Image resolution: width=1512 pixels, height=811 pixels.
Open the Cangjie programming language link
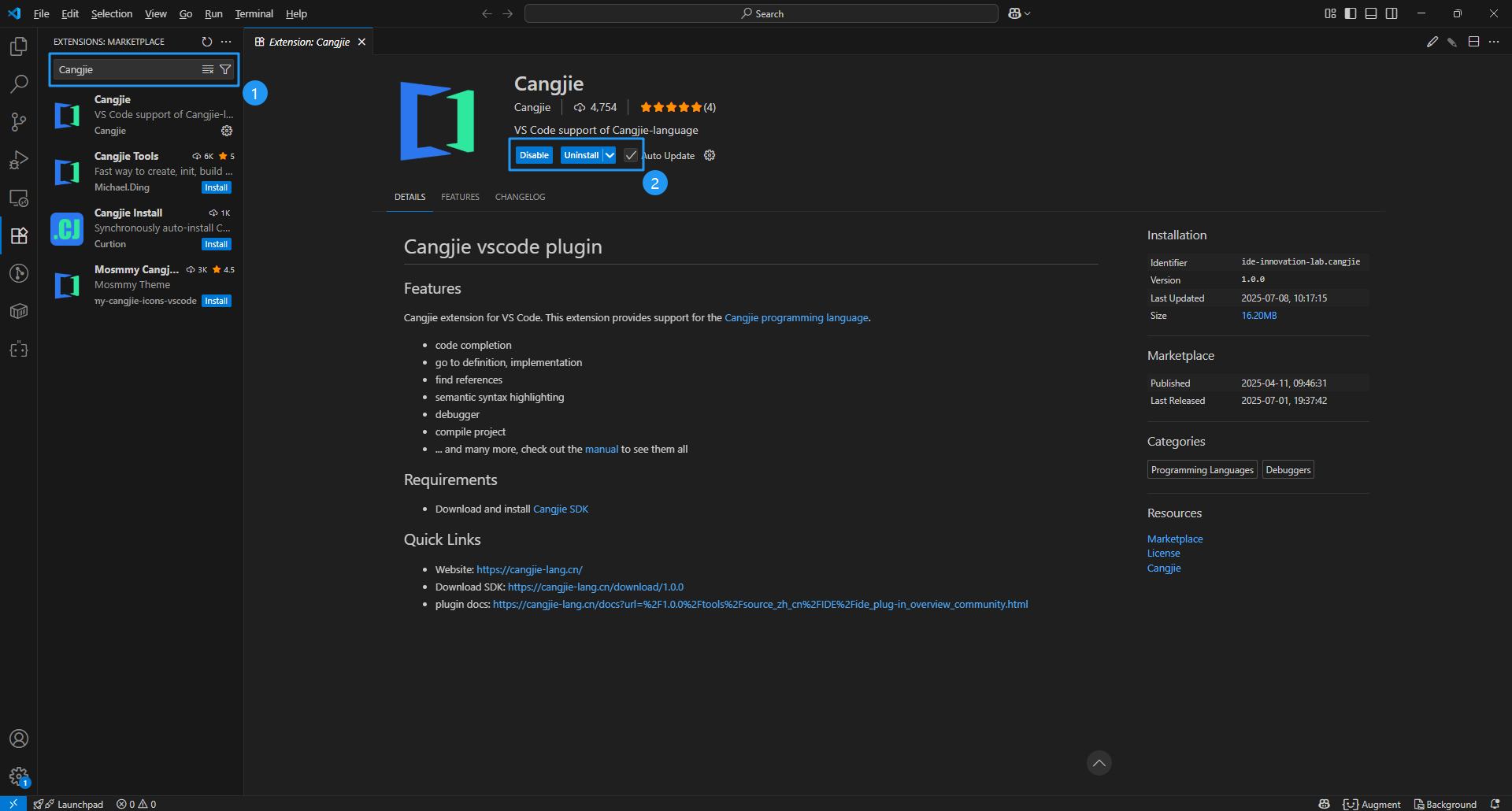click(x=796, y=318)
